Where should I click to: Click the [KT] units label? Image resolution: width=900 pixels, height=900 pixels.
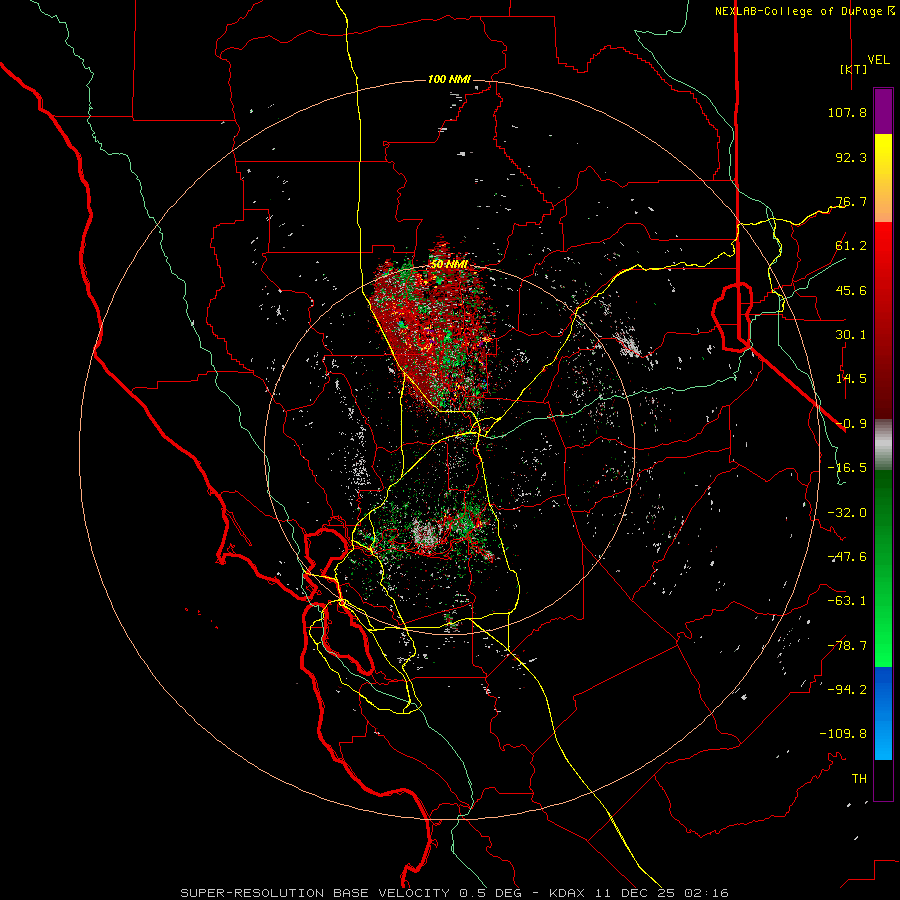click(x=854, y=69)
